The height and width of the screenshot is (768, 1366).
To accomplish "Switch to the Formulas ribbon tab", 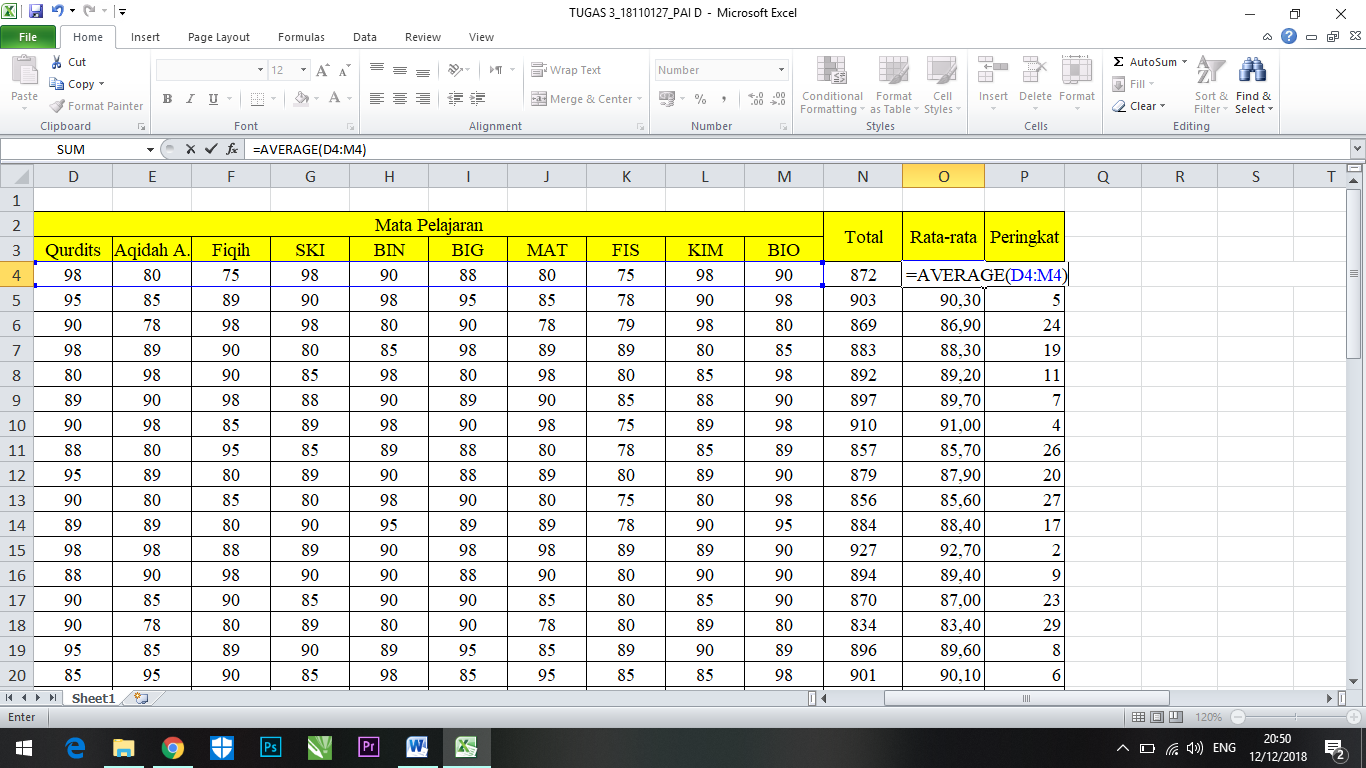I will [301, 36].
